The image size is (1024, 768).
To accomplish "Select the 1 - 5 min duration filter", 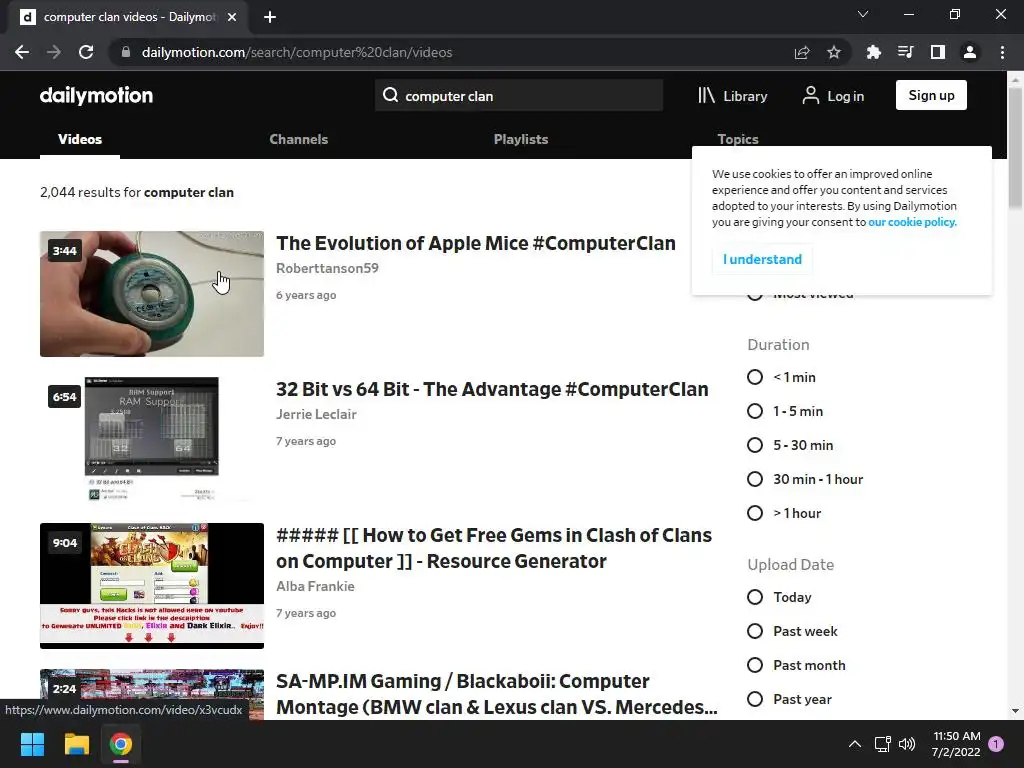I will (755, 411).
